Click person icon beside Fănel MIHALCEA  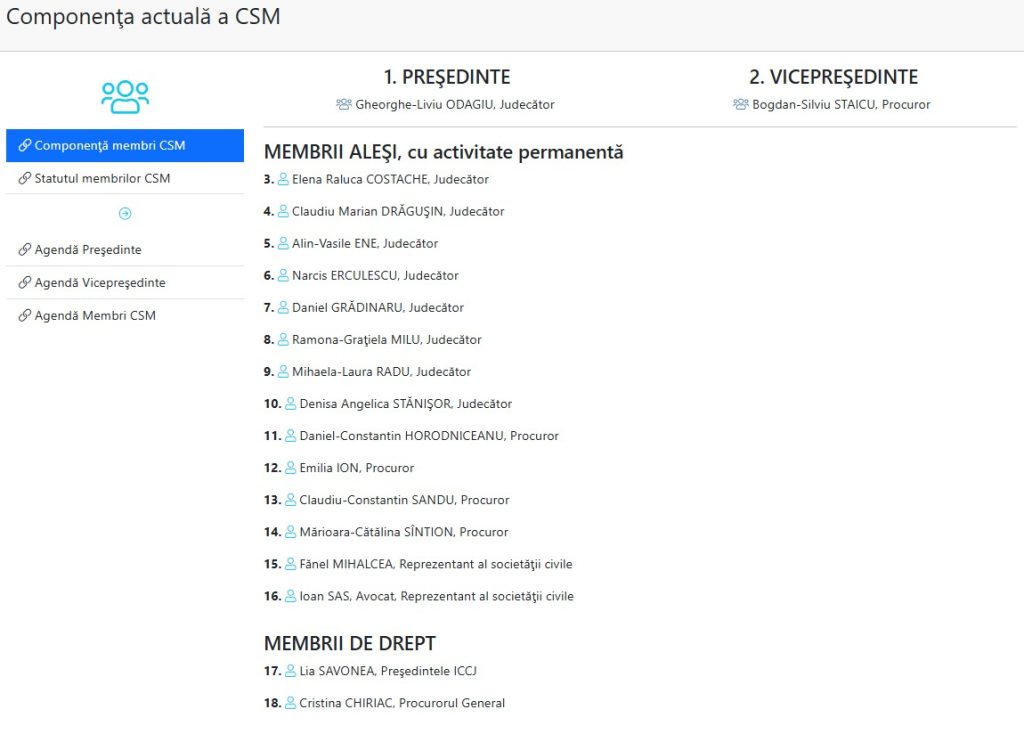(x=291, y=564)
